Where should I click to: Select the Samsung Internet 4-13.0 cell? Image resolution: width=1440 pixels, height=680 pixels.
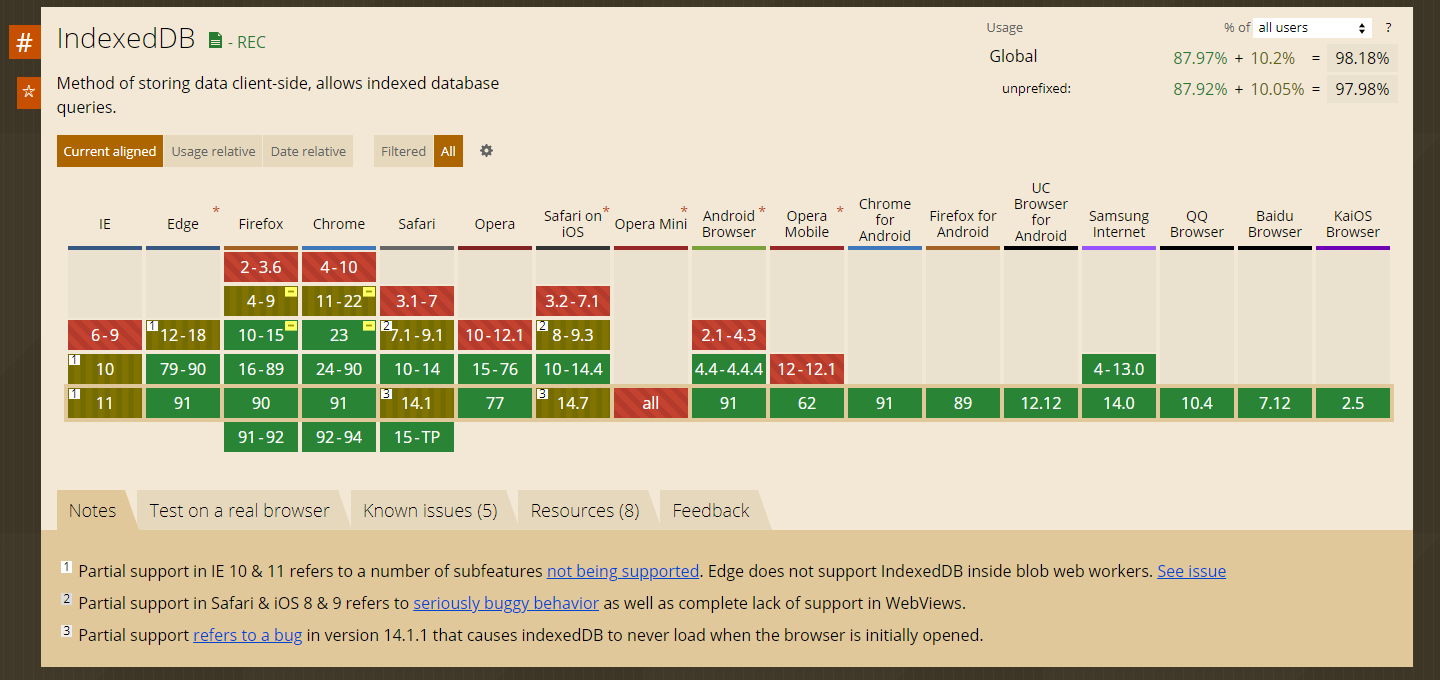(1119, 369)
